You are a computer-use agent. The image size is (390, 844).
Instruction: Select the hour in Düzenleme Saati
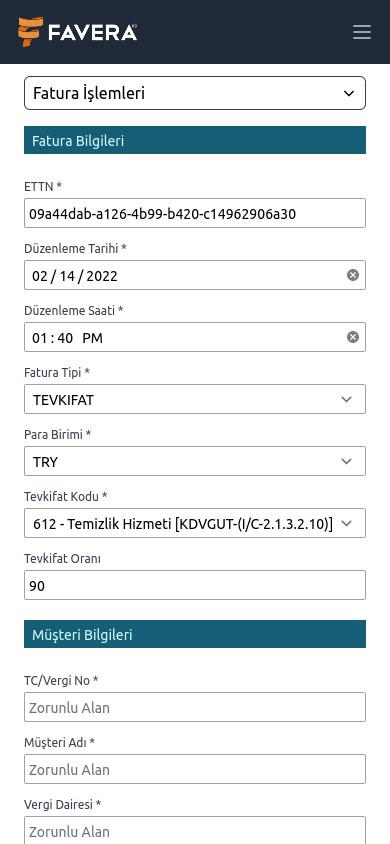[x=40, y=338]
